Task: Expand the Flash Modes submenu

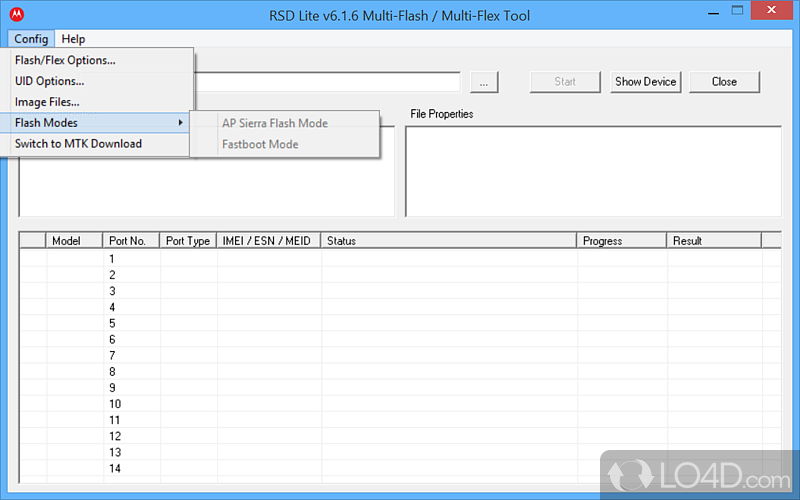Action: pos(97,123)
